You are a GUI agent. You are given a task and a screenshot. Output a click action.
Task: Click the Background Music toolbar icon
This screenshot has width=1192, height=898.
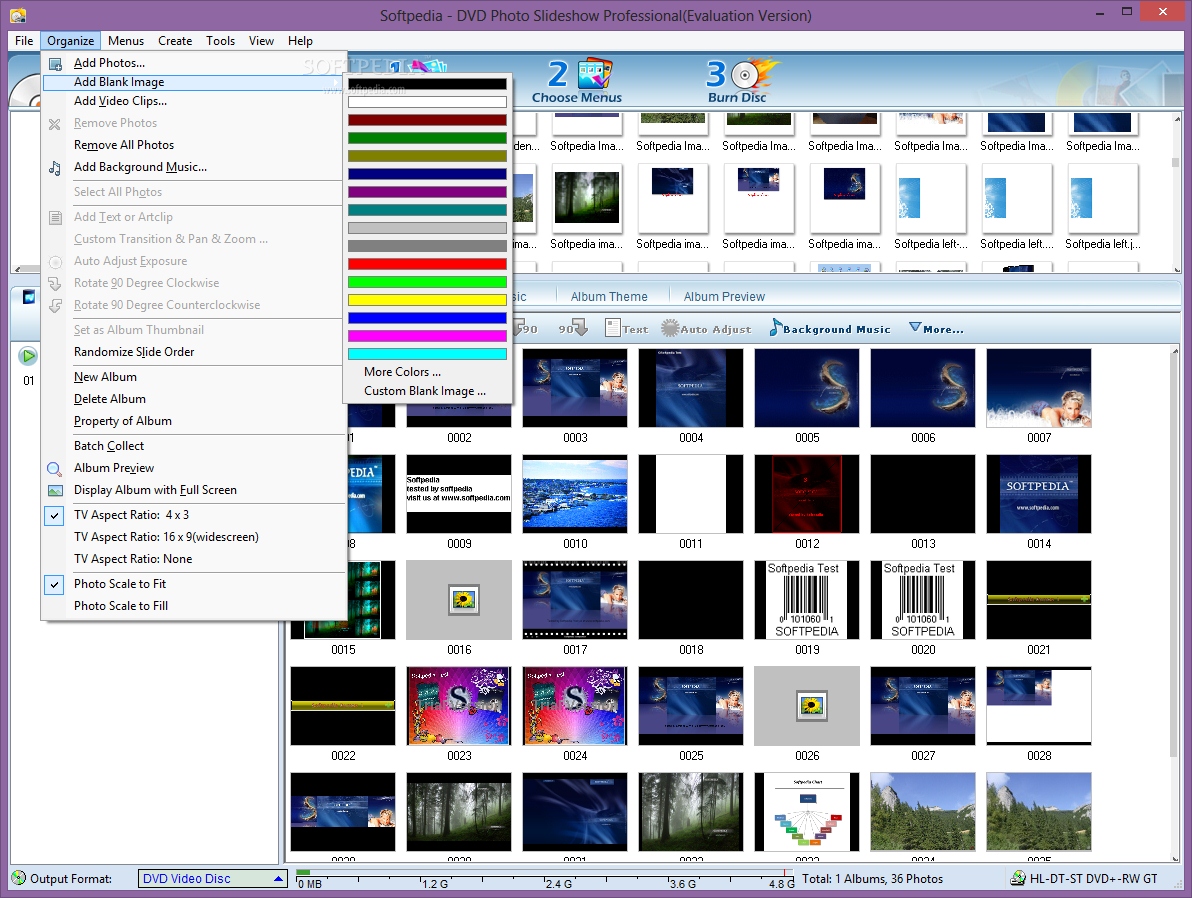775,328
